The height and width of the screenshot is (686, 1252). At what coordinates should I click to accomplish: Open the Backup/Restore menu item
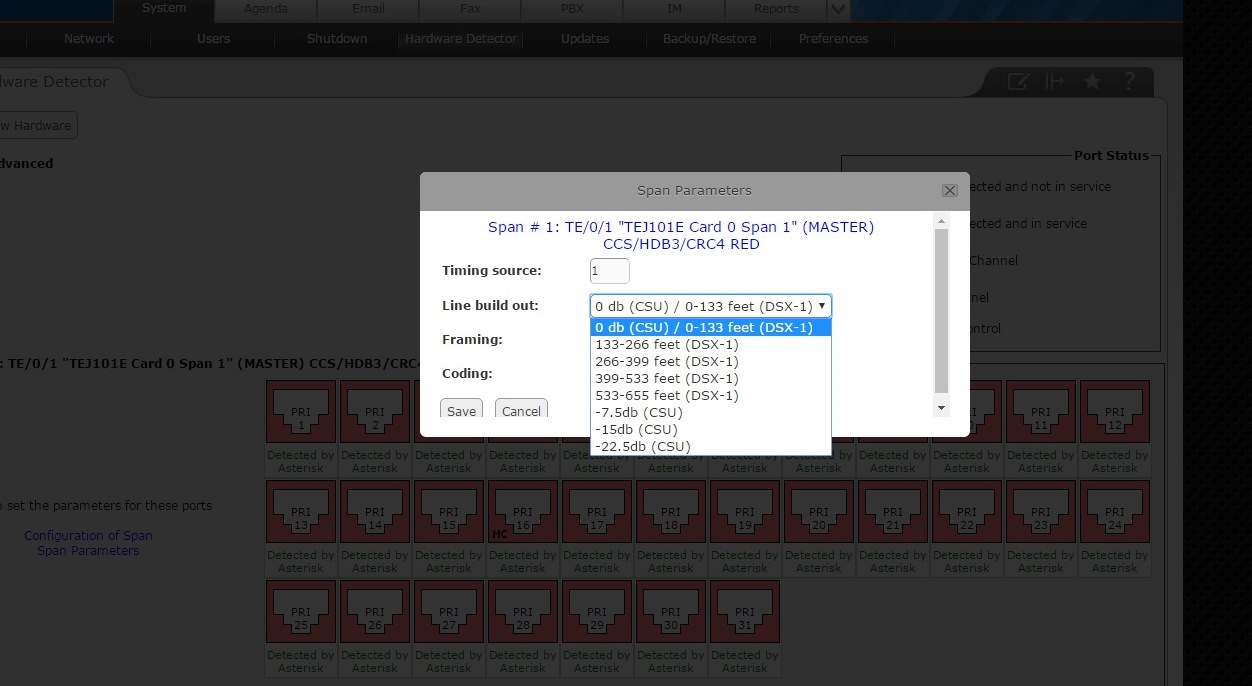tap(709, 39)
